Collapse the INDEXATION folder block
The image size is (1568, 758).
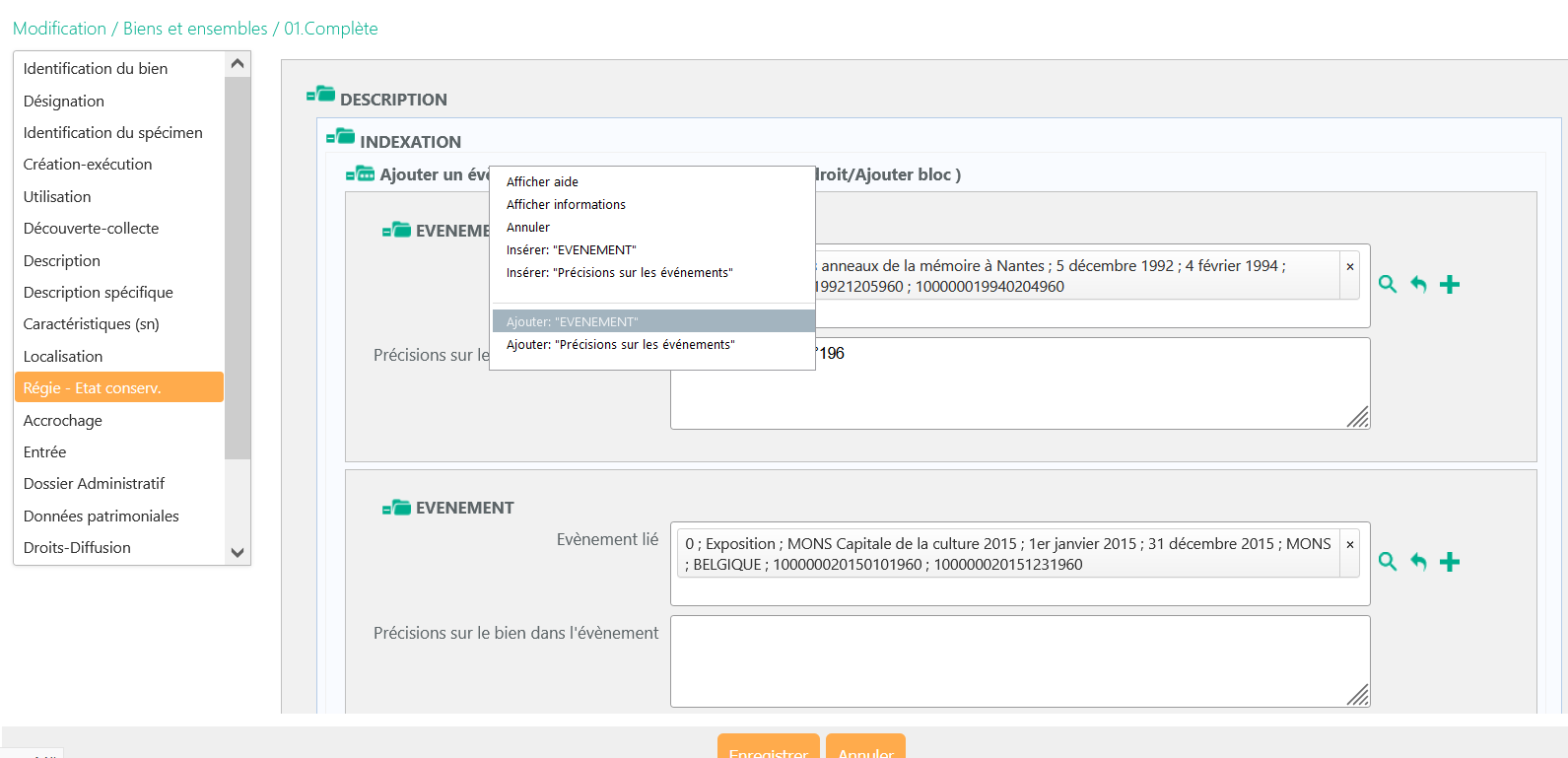click(x=340, y=138)
